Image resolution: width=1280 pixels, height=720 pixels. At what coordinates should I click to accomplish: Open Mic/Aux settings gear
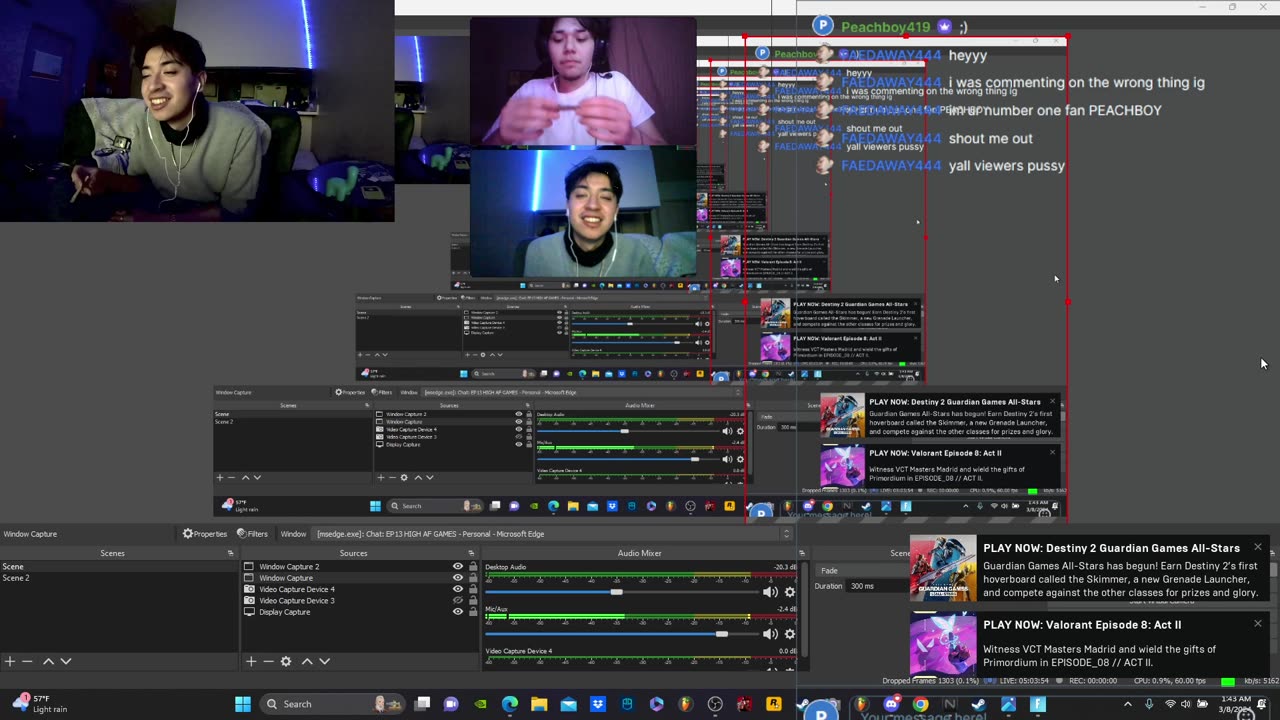pos(789,634)
